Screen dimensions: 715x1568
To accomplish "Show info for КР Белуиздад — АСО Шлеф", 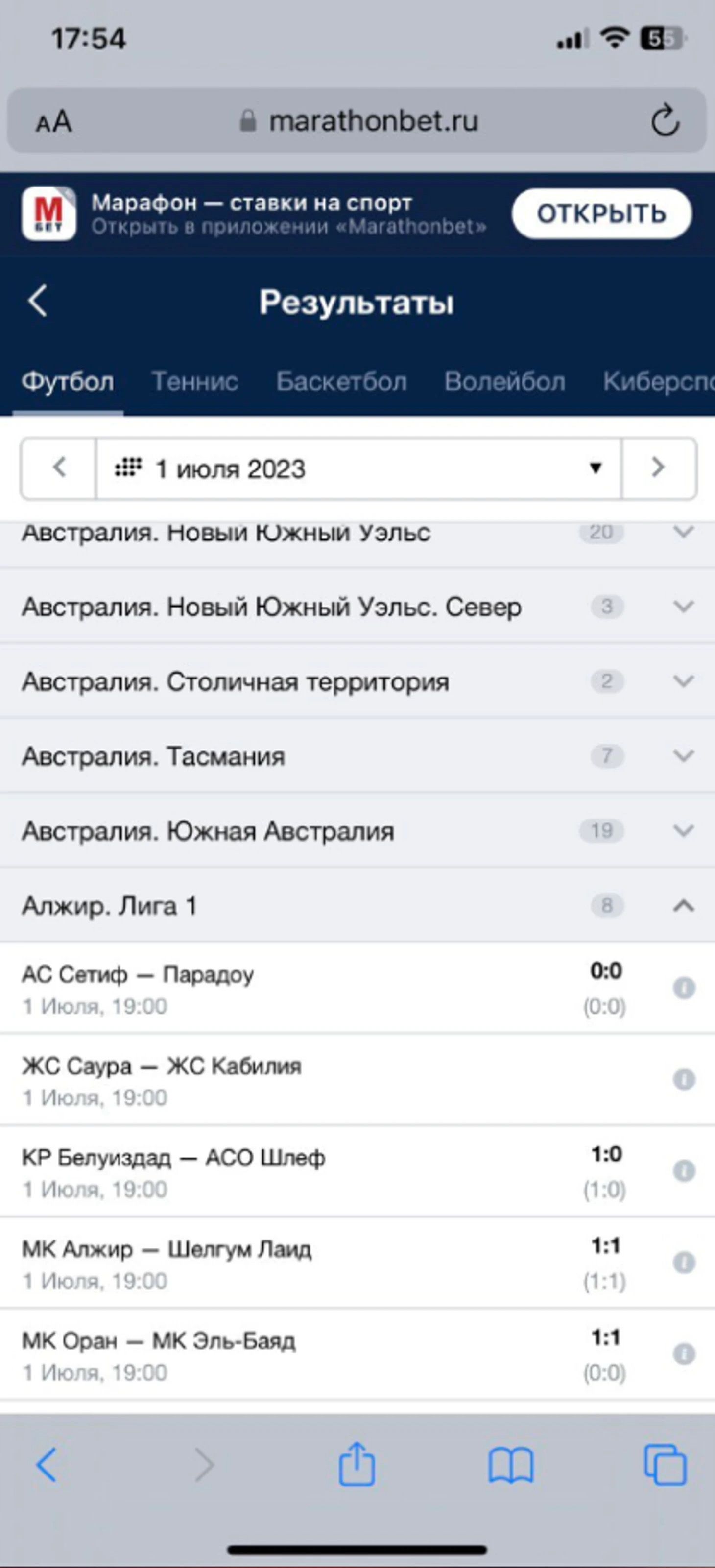I will (x=684, y=1170).
